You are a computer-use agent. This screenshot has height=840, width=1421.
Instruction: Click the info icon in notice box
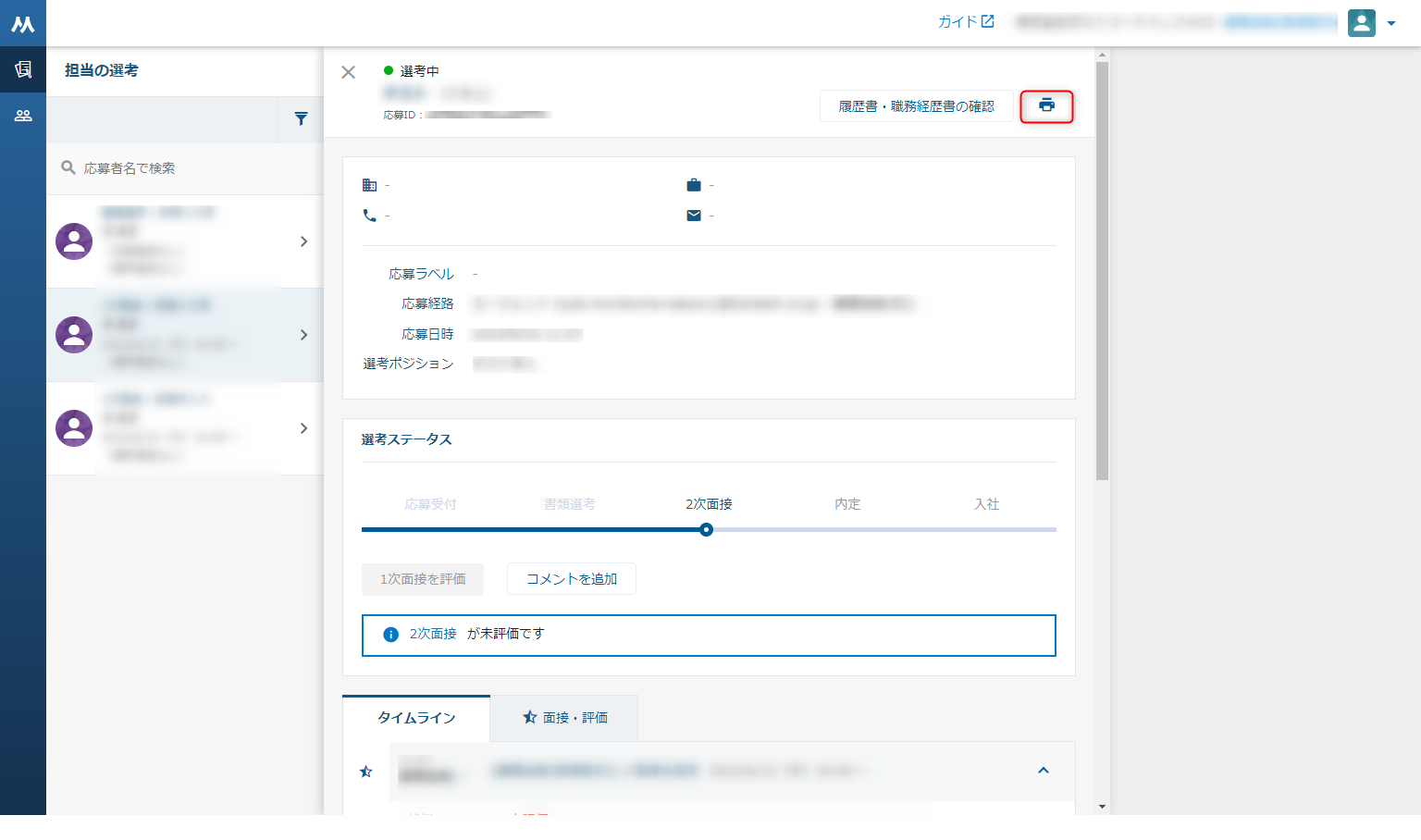(x=390, y=635)
